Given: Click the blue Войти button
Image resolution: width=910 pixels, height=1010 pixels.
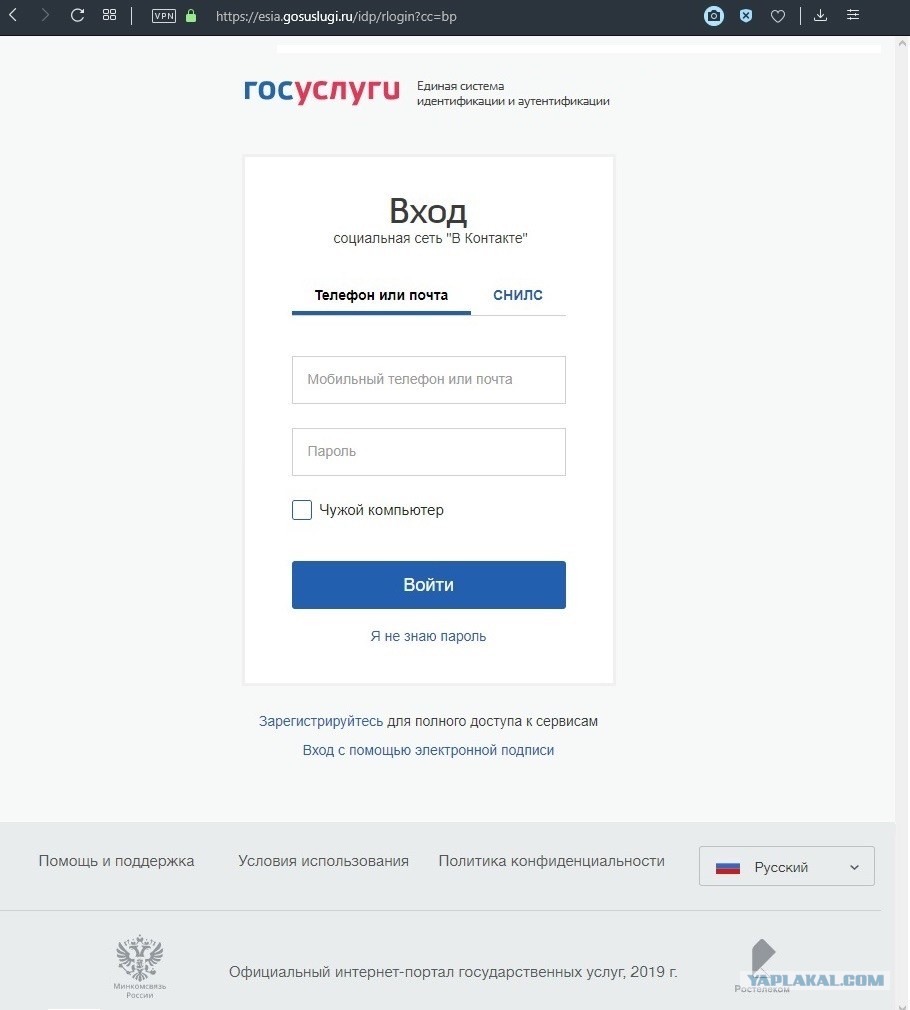Looking at the screenshot, I should [x=428, y=585].
